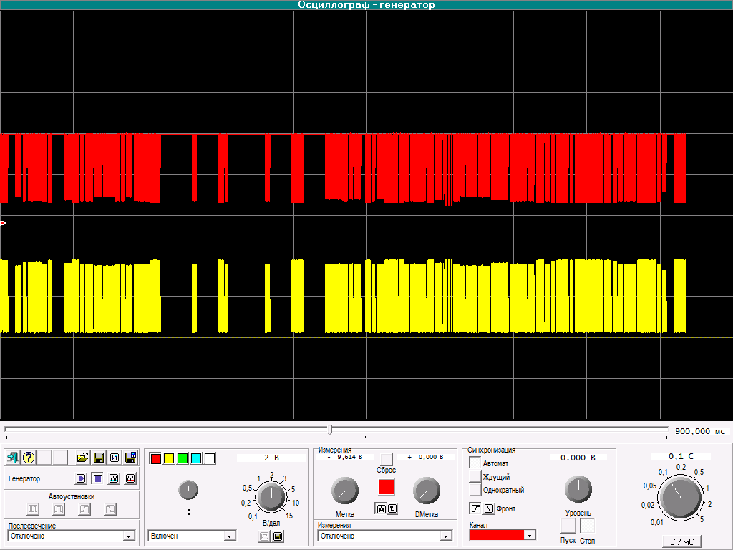Click the +0,000 В delta marker readout in Измерения

click(426, 457)
